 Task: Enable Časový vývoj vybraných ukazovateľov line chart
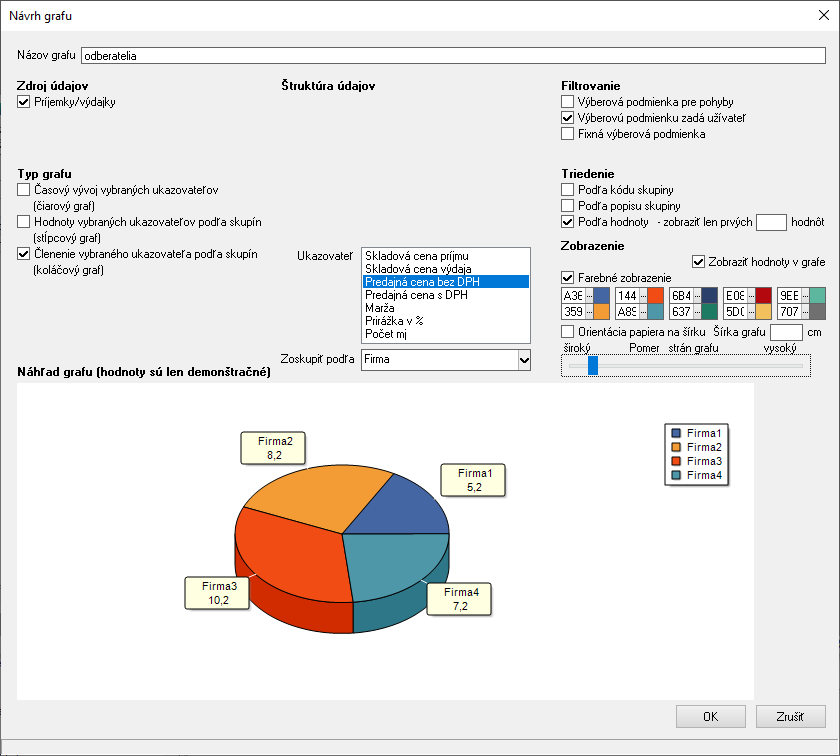(24, 190)
